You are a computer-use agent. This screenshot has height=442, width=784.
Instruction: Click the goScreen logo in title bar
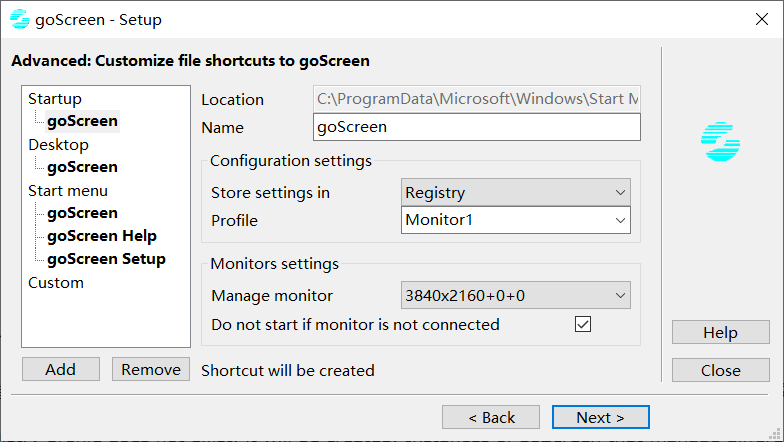(x=19, y=19)
